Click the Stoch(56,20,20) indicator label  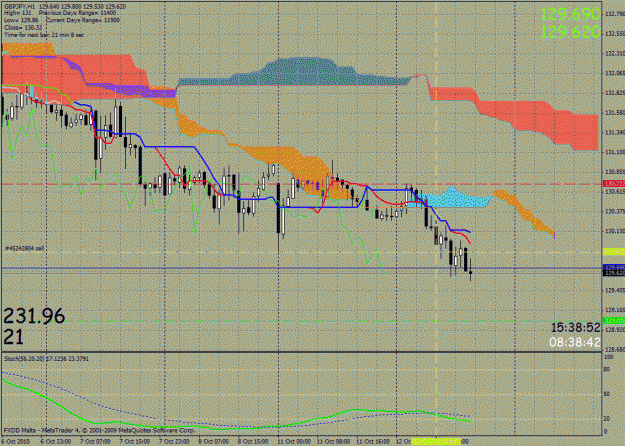[46, 359]
